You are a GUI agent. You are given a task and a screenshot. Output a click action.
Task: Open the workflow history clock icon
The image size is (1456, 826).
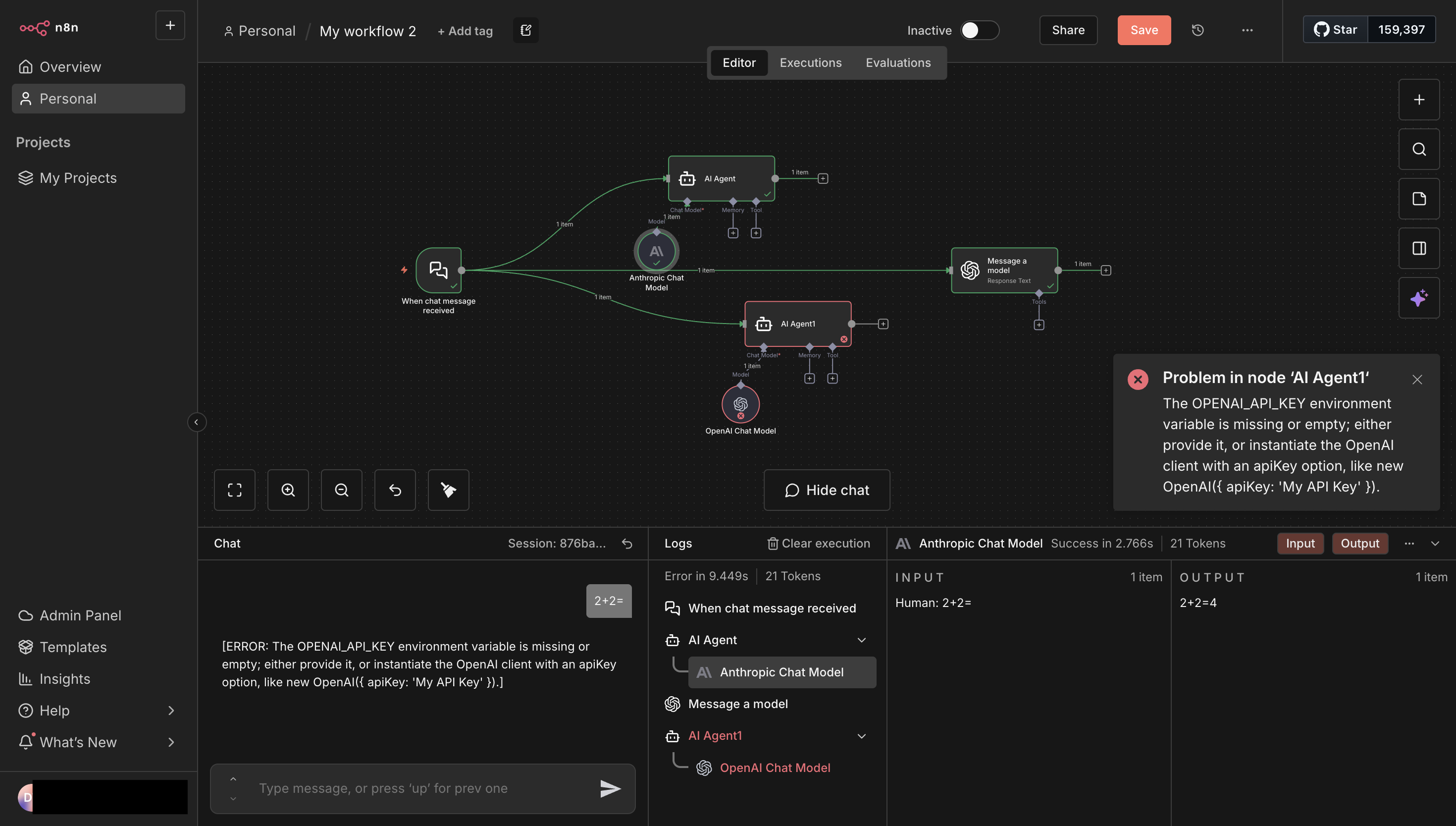point(1197,30)
